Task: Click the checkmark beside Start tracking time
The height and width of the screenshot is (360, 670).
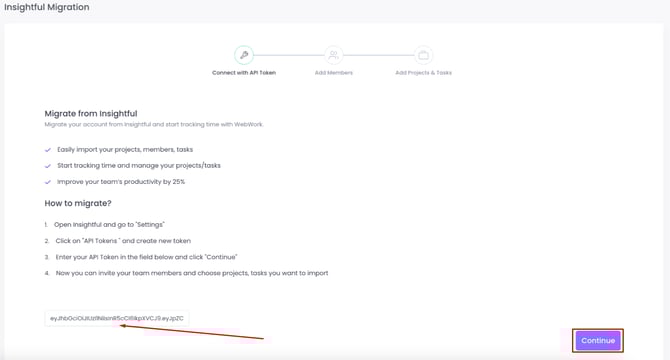Action: (48, 166)
